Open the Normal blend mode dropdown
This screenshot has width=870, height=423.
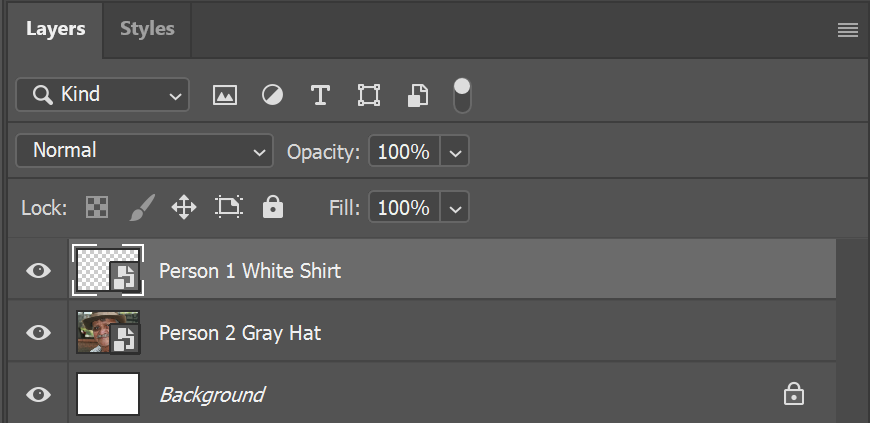click(145, 150)
